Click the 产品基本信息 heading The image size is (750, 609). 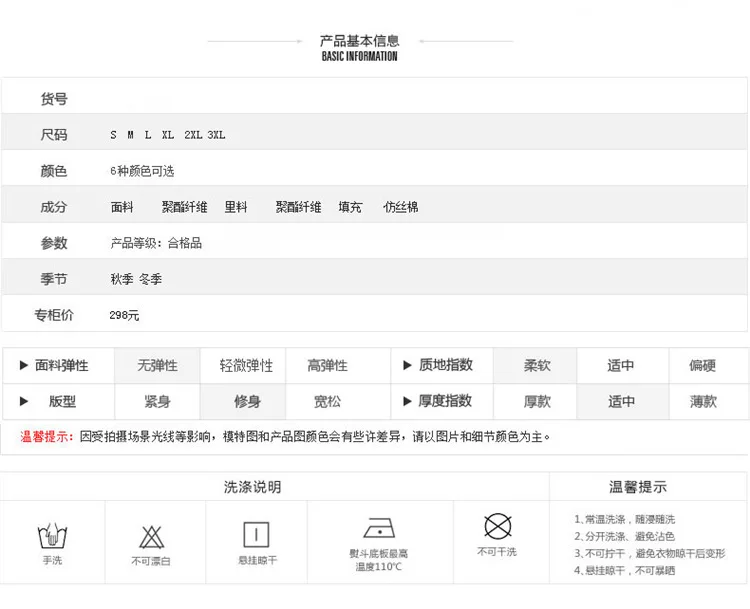(x=359, y=41)
